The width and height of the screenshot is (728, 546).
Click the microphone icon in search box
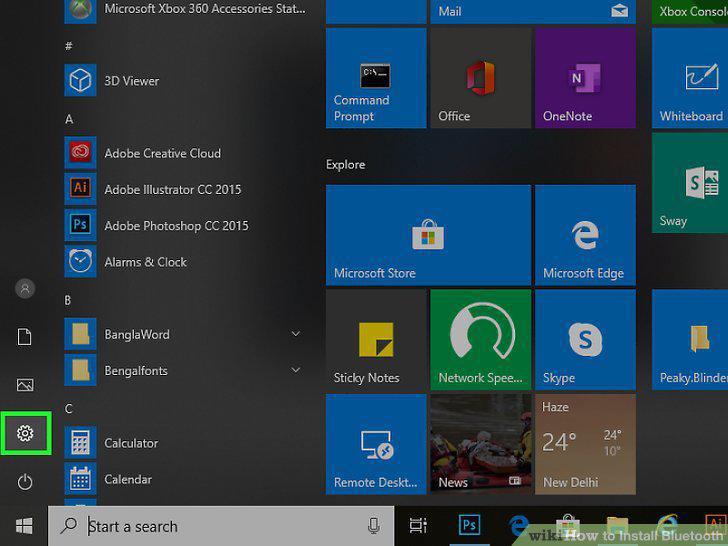374,526
